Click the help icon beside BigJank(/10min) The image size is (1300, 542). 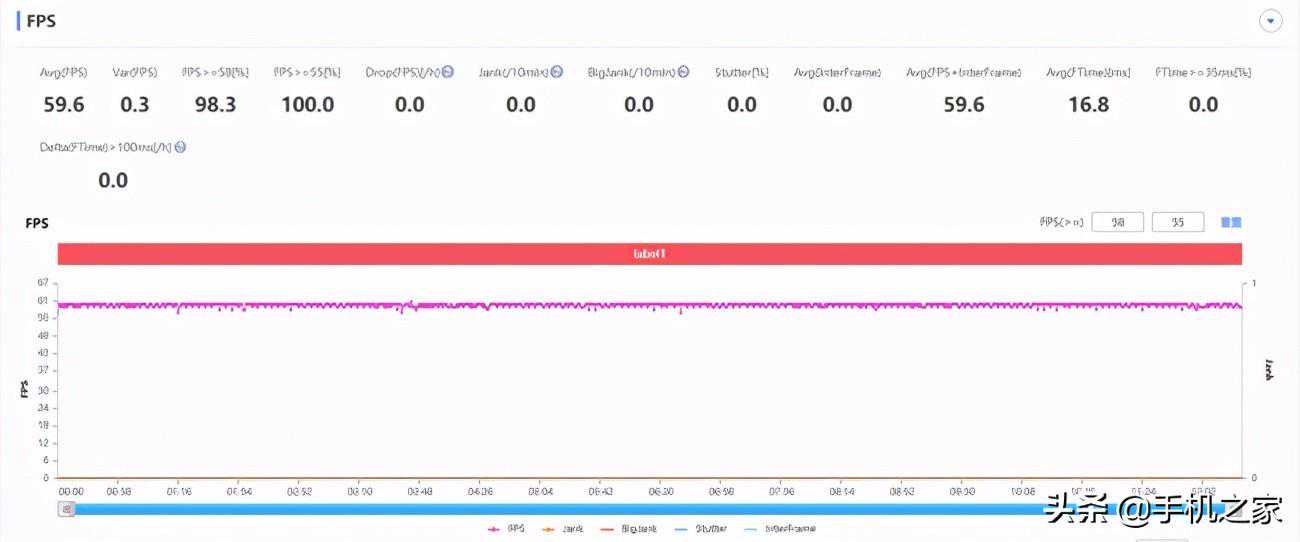point(683,72)
